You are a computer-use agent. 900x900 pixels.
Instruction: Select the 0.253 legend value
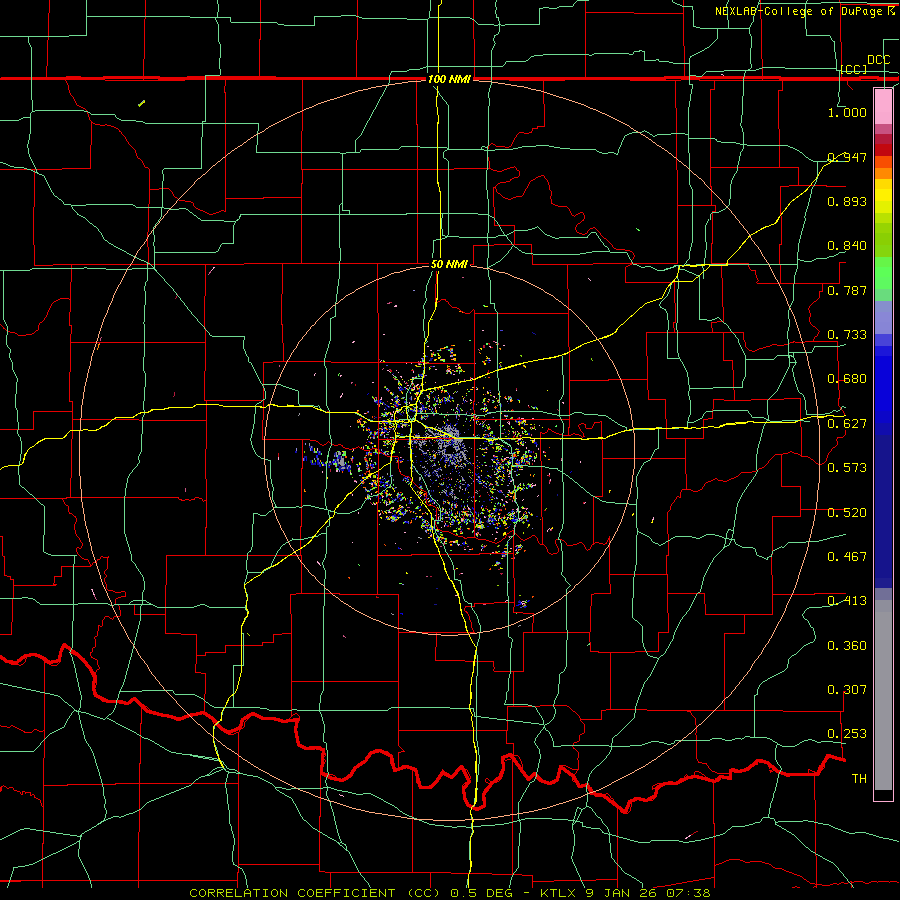847,734
